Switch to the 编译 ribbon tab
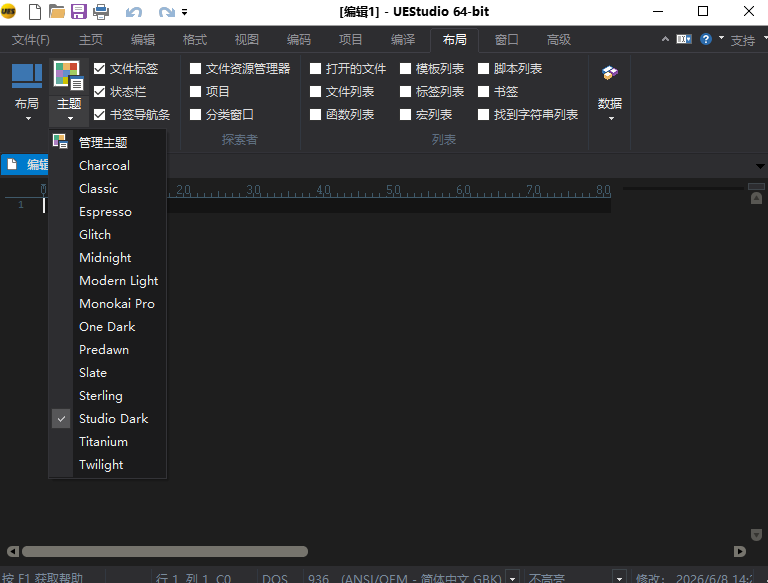768x583 pixels. click(x=403, y=40)
